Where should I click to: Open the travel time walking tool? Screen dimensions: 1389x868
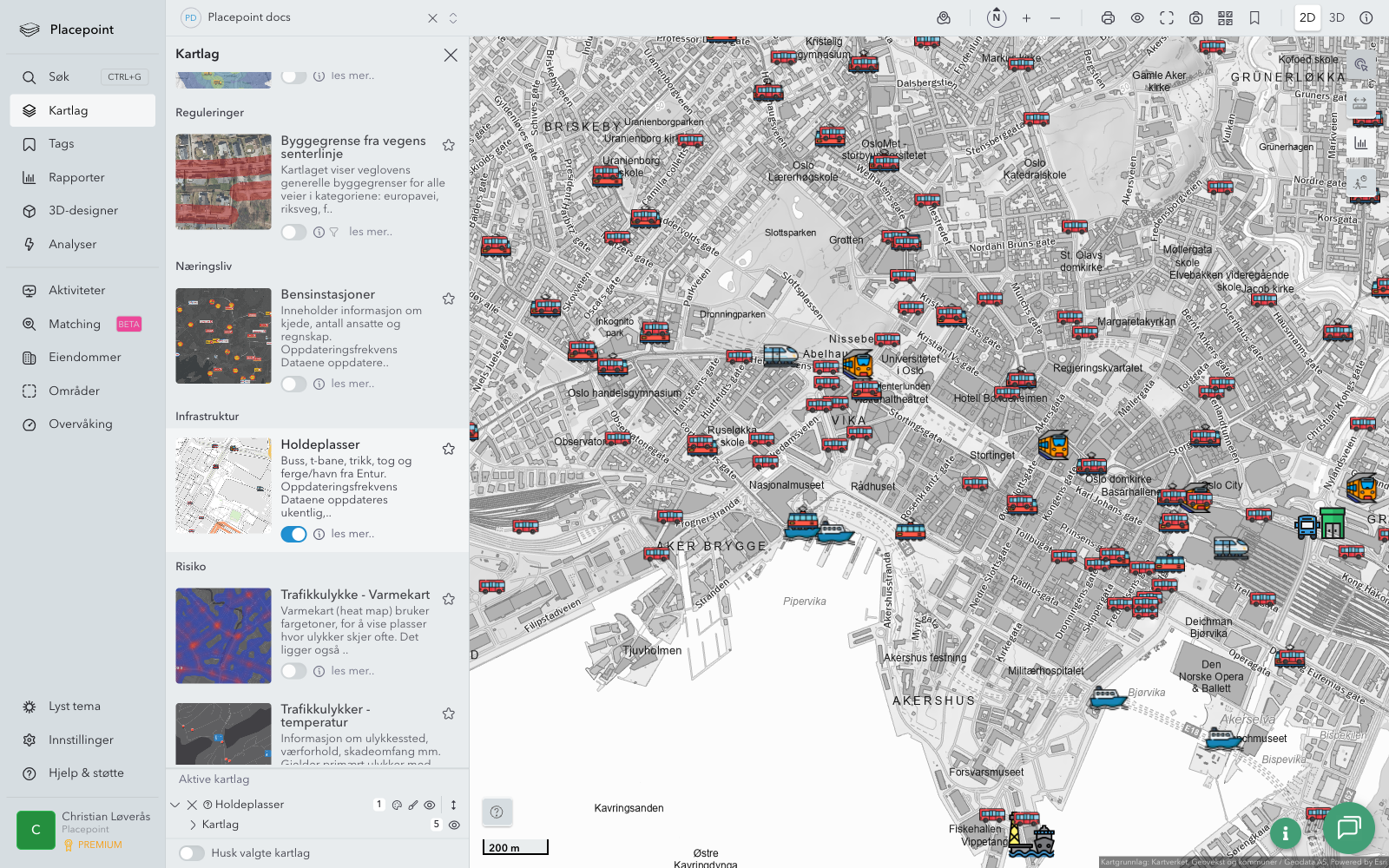[1360, 181]
